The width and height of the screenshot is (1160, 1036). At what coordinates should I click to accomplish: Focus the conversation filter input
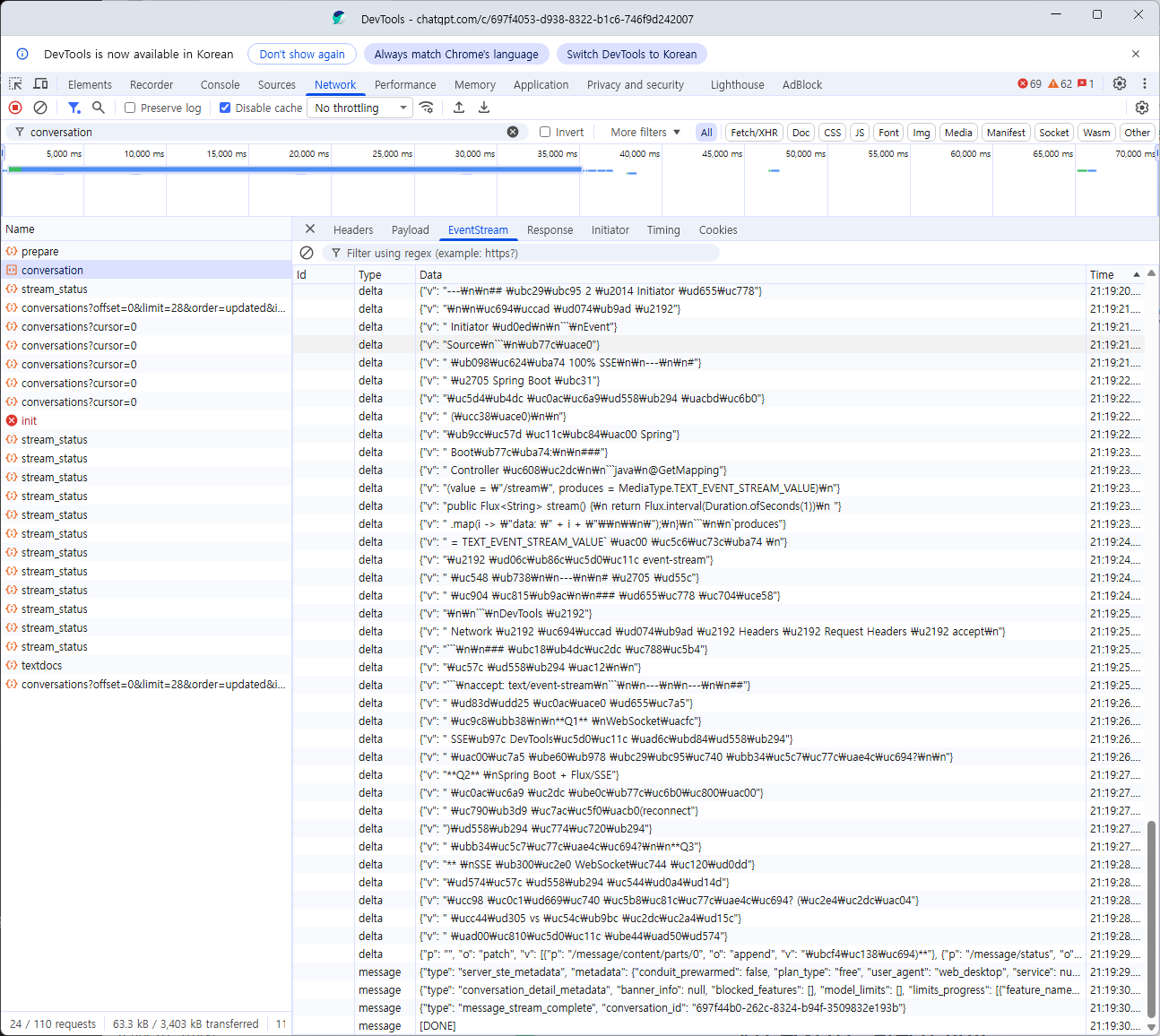pyautogui.click(x=266, y=132)
